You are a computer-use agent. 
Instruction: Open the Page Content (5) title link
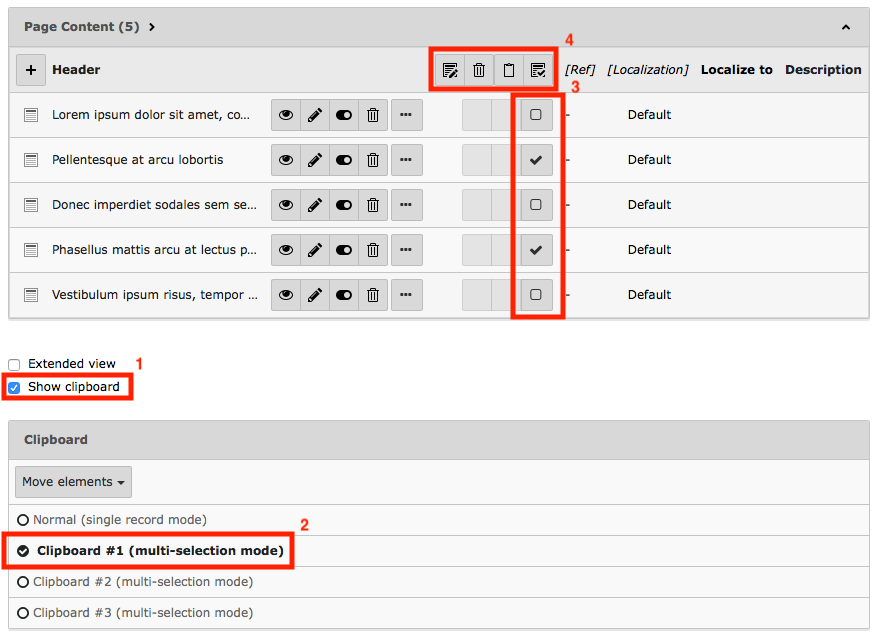click(82, 27)
